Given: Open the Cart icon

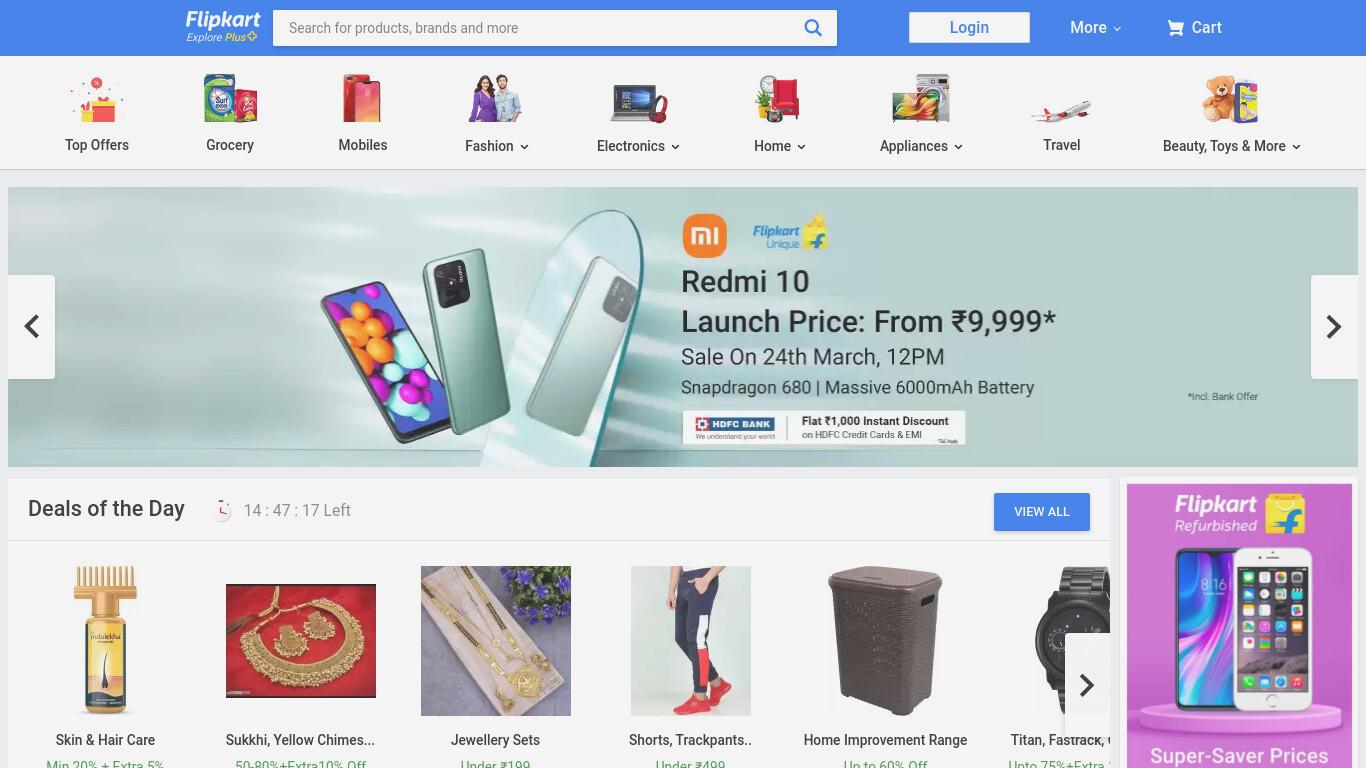Looking at the screenshot, I should 1175,28.
